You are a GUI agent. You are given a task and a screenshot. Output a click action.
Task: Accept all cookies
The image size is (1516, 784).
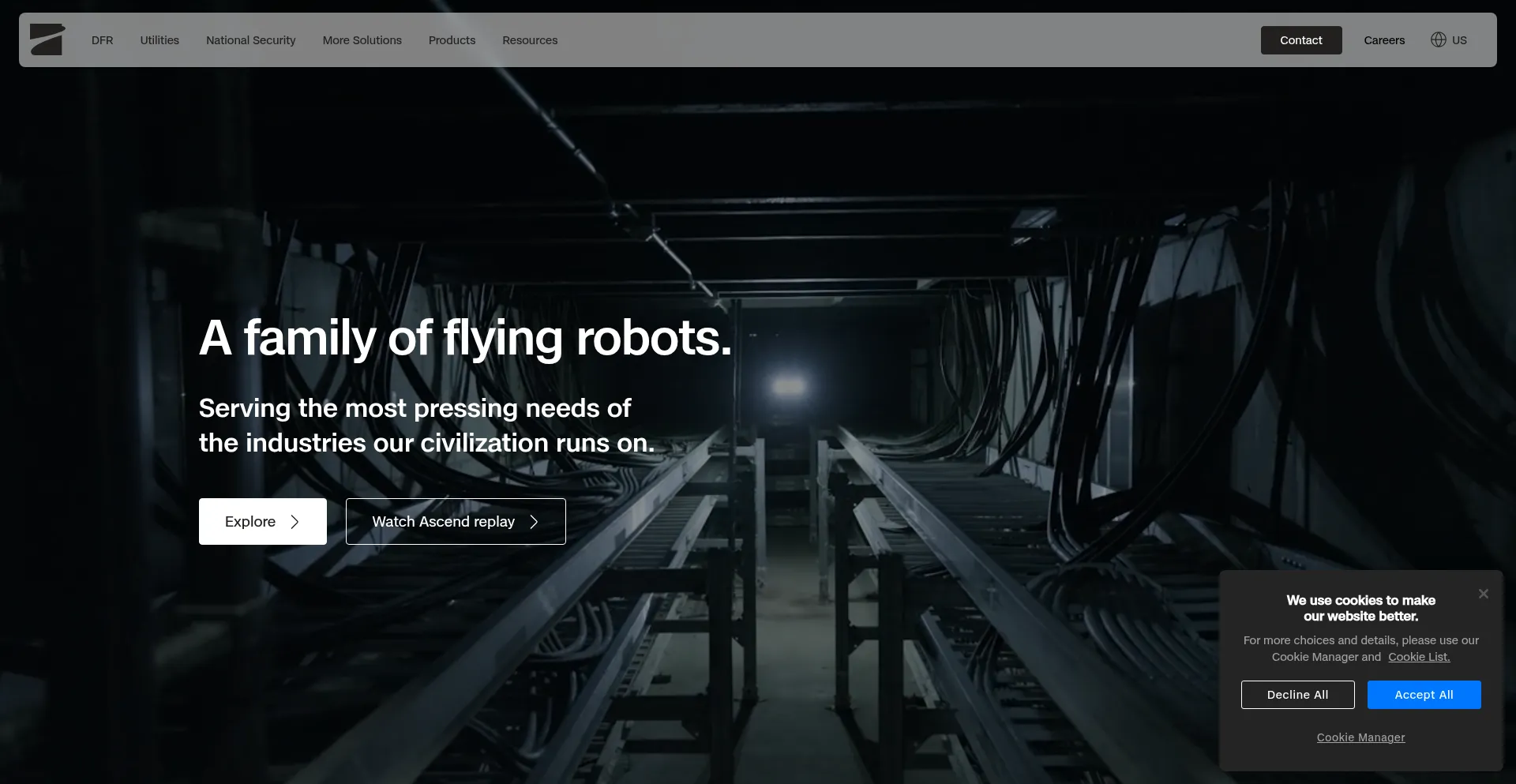tap(1424, 695)
